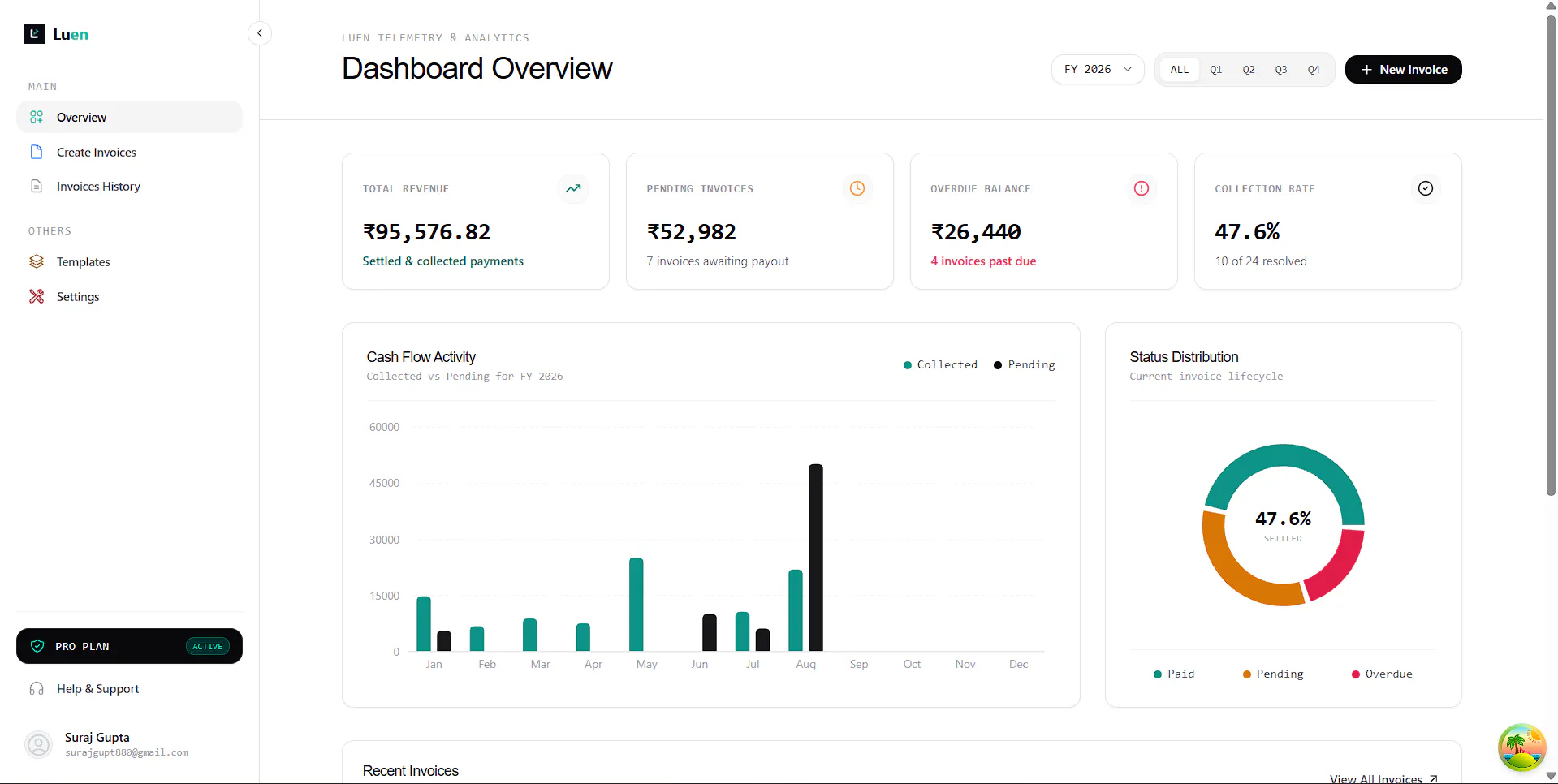Click the Help & Support headset icon
This screenshot has width=1558, height=784.
(37, 688)
